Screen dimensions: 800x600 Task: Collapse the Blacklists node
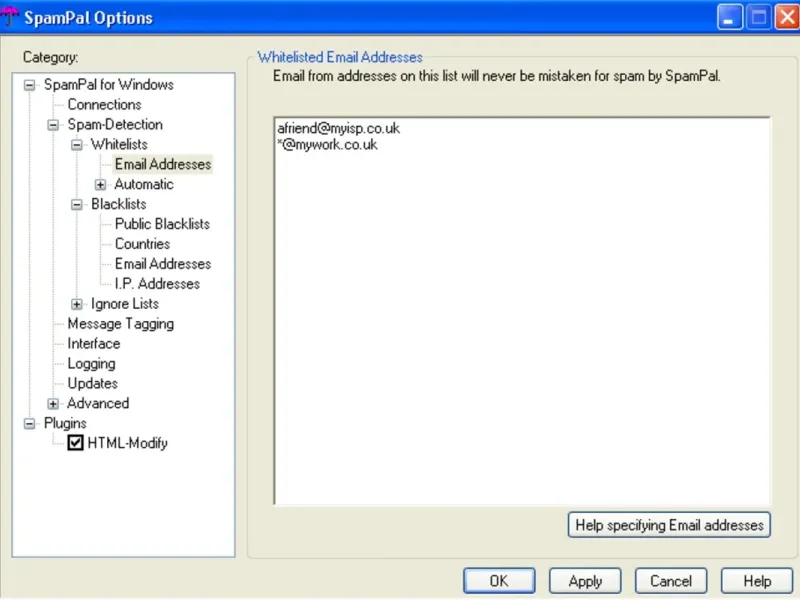77,205
